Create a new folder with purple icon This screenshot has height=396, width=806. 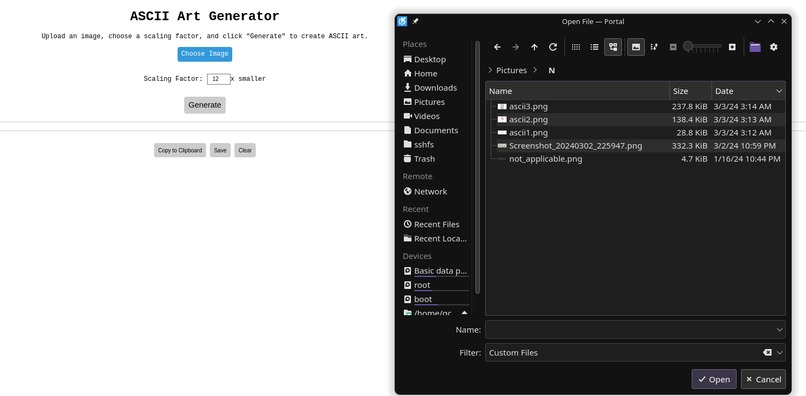755,47
